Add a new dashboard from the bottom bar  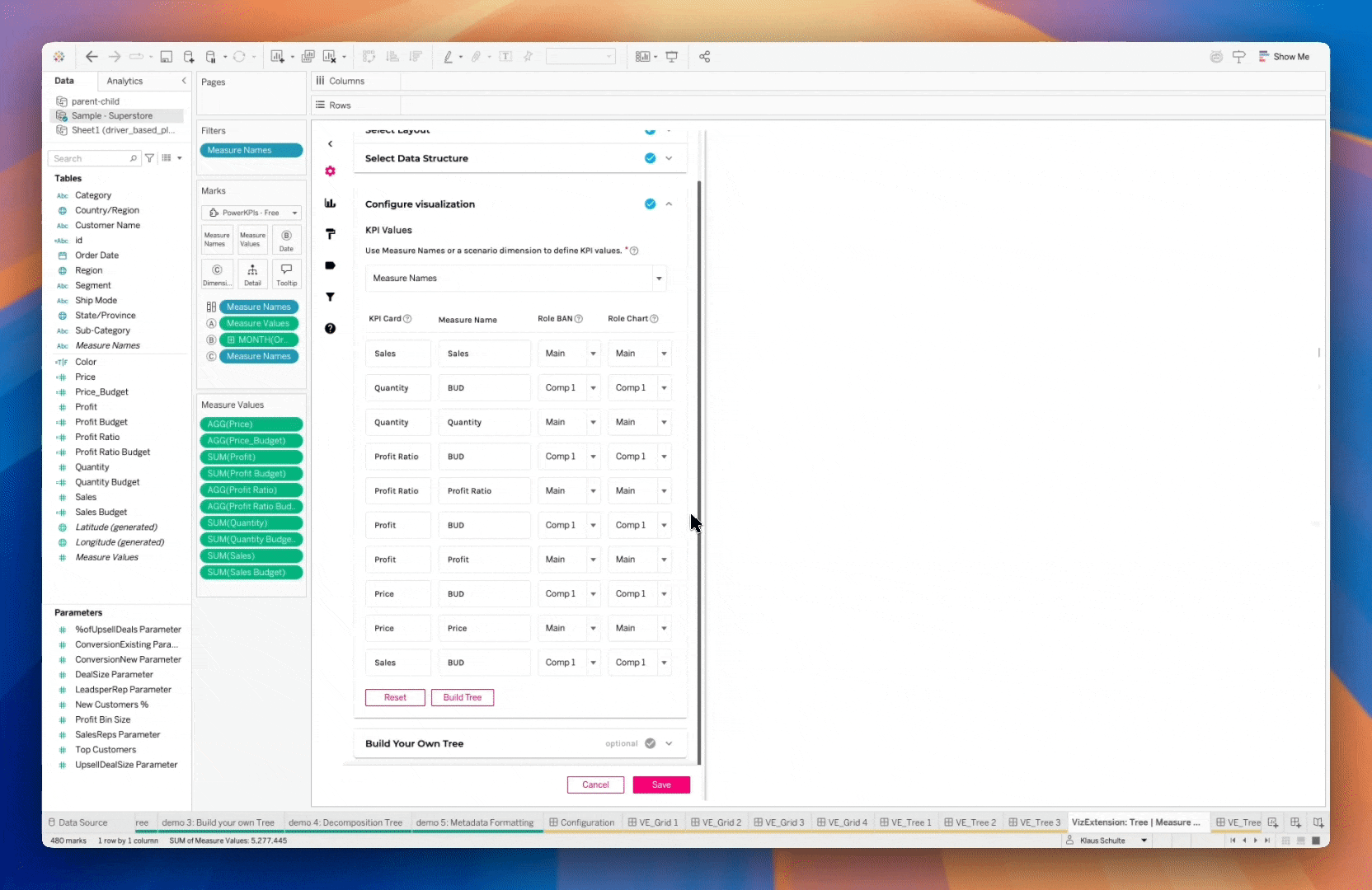1295,822
